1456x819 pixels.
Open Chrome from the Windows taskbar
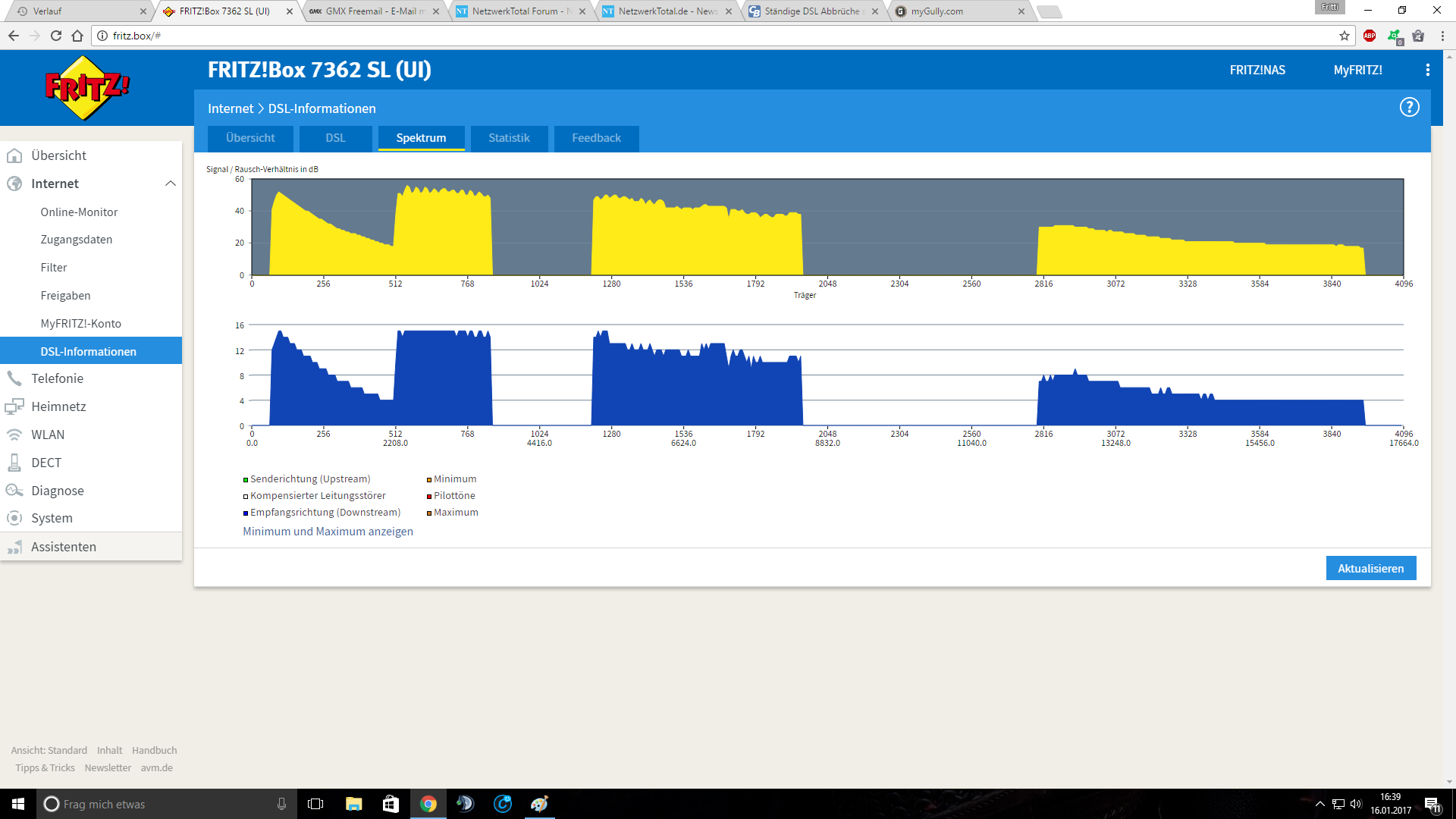(428, 804)
